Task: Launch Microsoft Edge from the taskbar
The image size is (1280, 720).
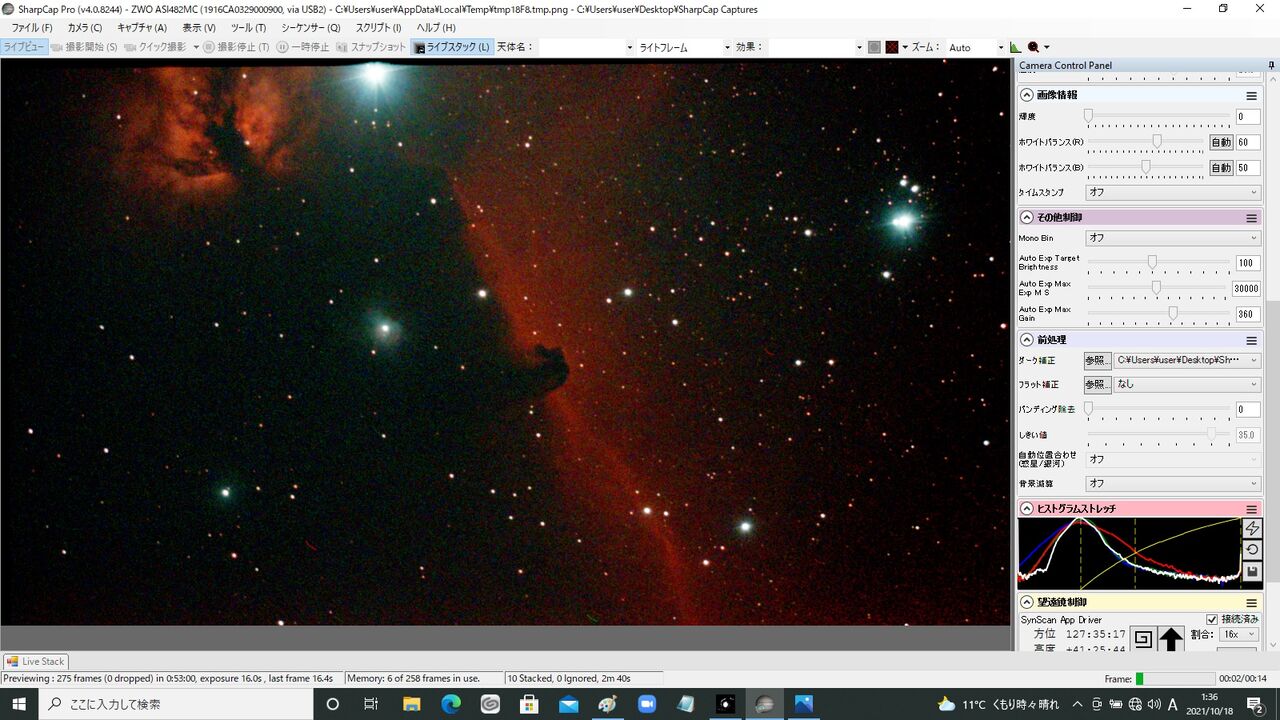Action: pyautogui.click(x=450, y=704)
